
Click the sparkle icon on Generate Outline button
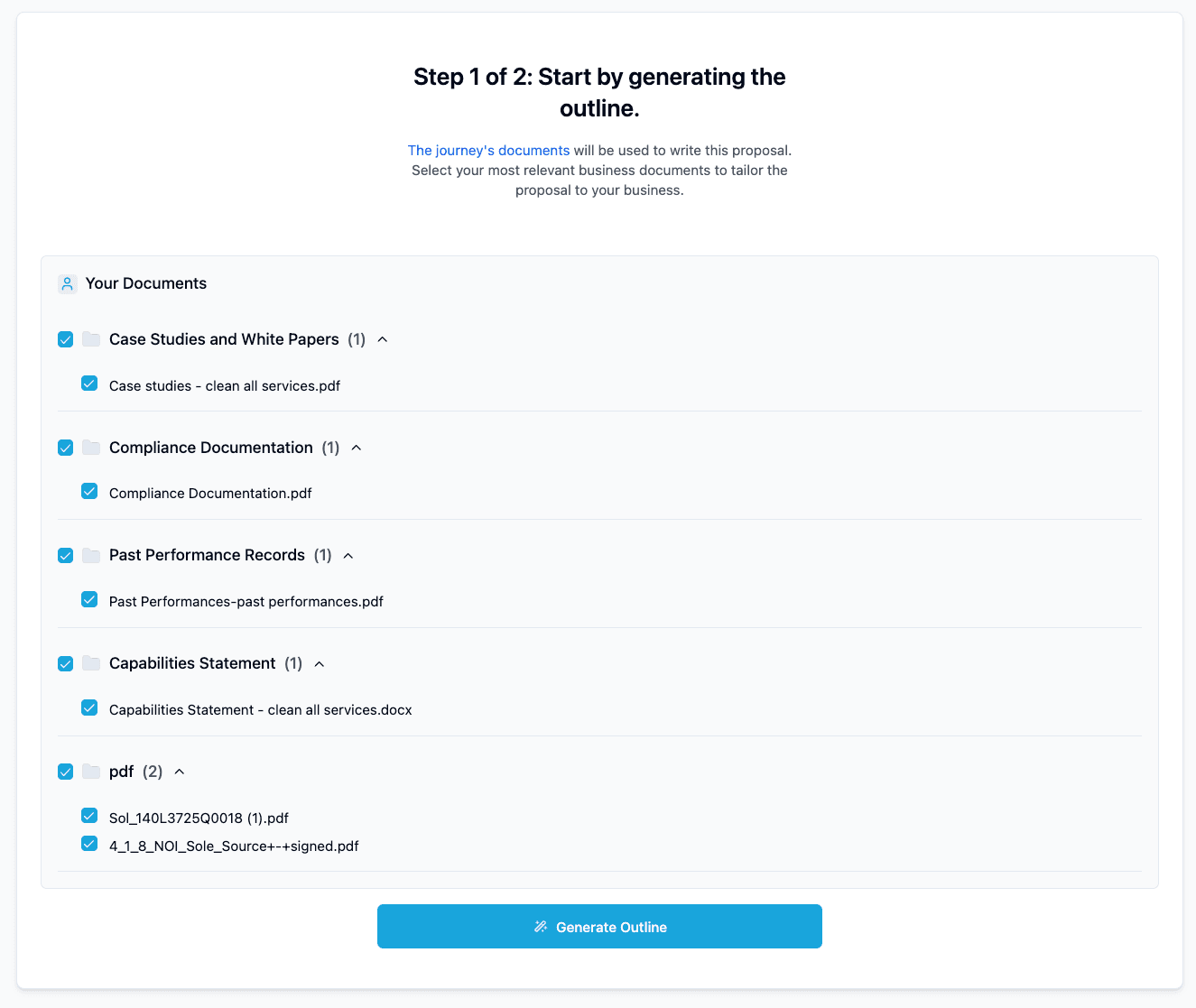540,926
